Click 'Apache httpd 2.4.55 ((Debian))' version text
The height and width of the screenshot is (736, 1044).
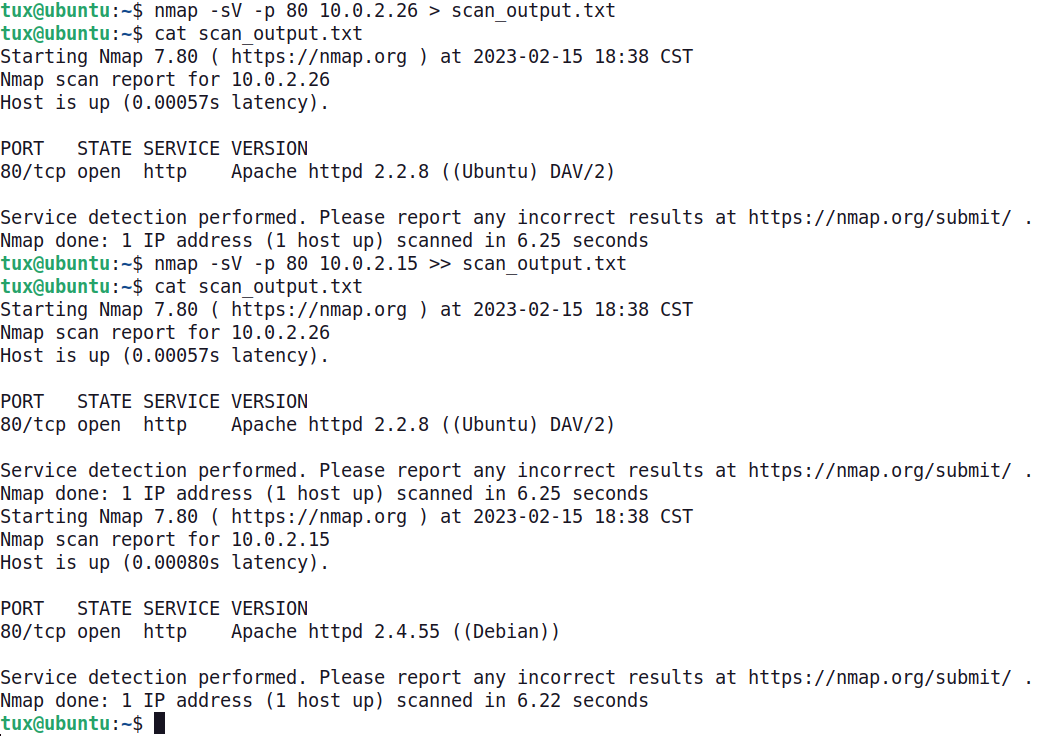pos(395,632)
